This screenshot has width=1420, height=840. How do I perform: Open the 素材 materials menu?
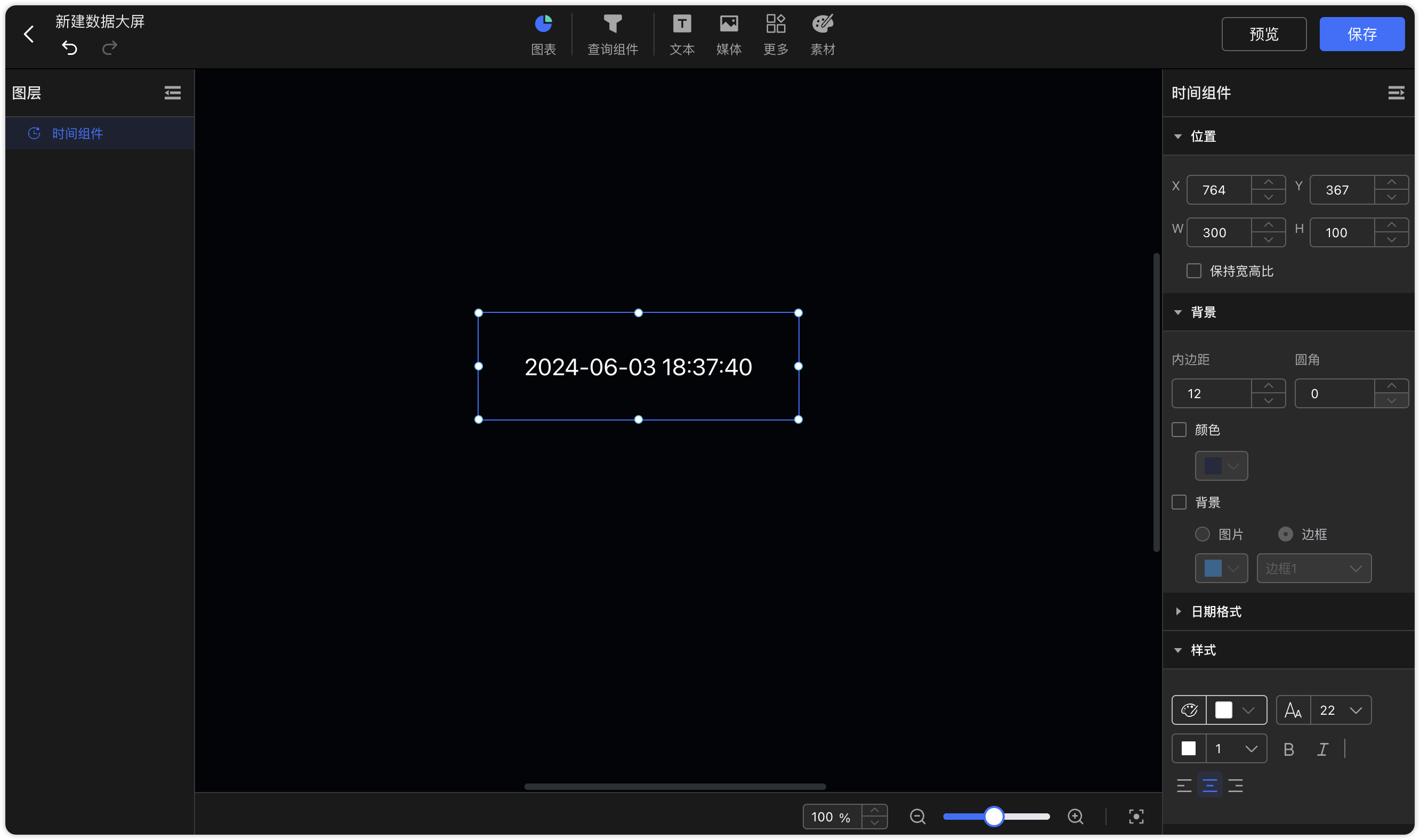coord(823,35)
